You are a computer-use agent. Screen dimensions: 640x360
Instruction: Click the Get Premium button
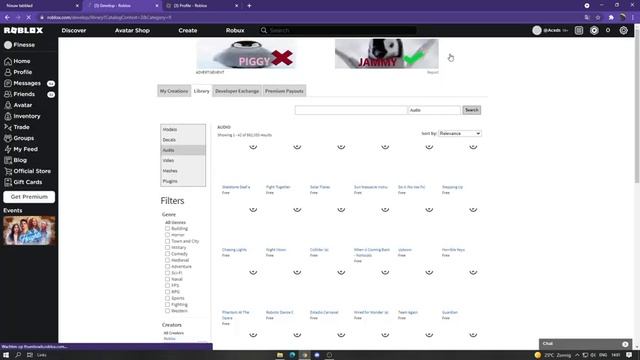[x=29, y=197]
